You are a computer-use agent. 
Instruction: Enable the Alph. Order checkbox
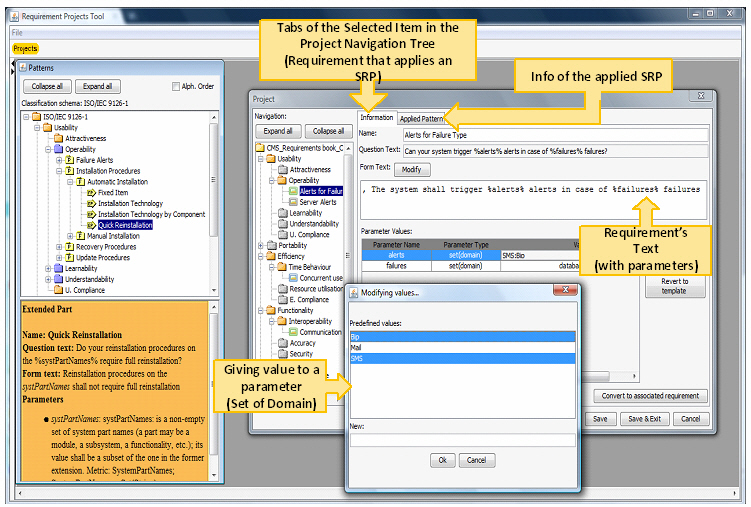coord(175,86)
